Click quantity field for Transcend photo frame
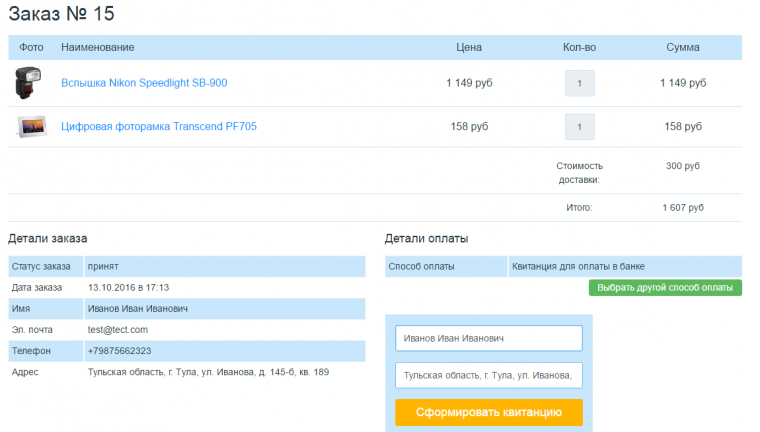Image resolution: width=760 pixels, height=432 pixels. (579, 127)
